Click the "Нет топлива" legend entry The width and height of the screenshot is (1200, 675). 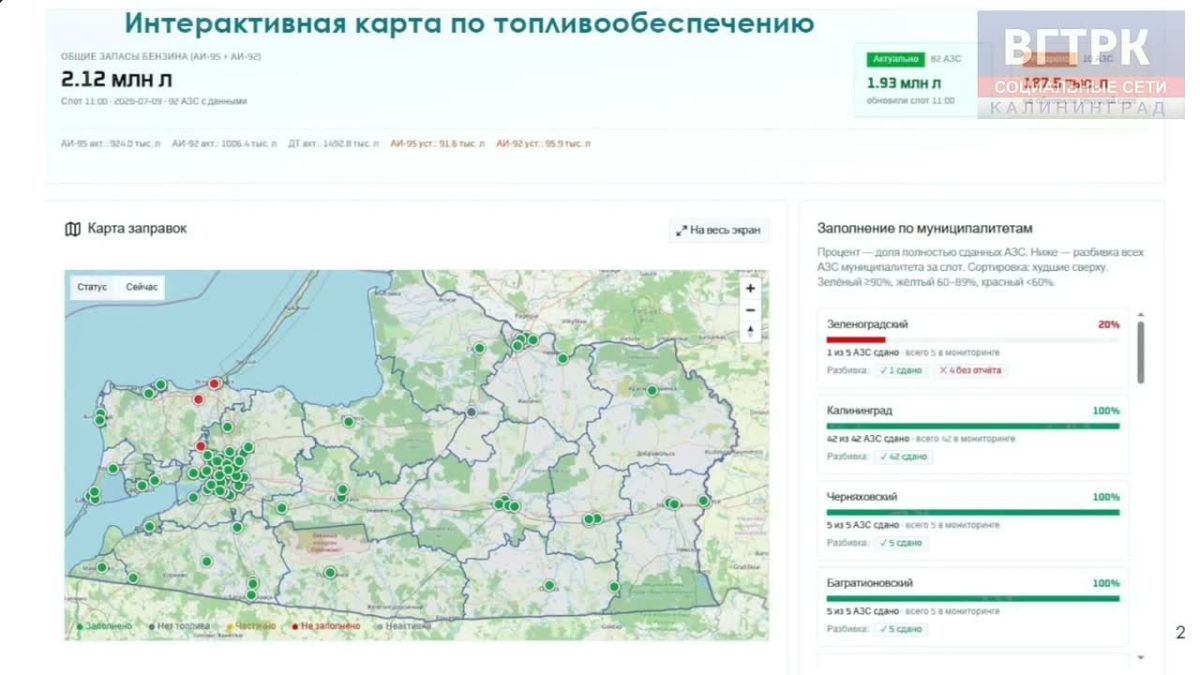tap(179, 626)
